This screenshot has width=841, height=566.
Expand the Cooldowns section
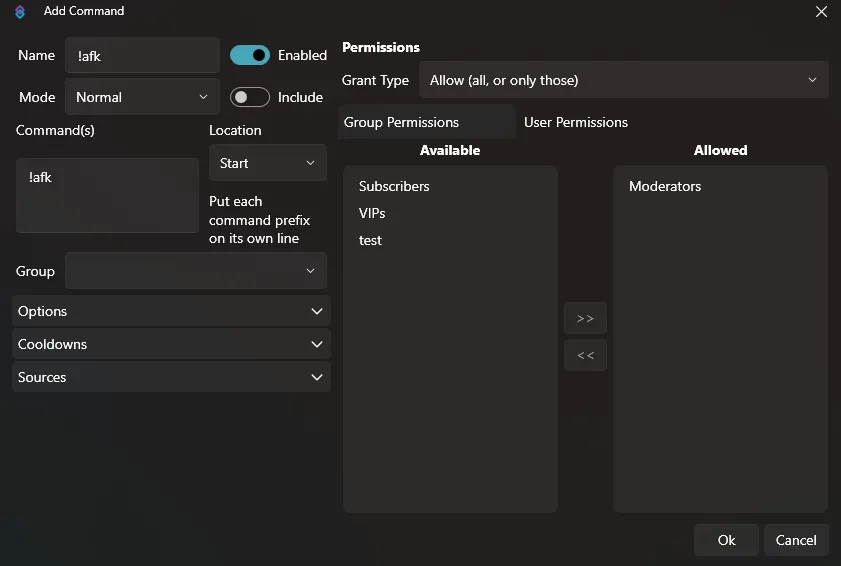pos(171,344)
